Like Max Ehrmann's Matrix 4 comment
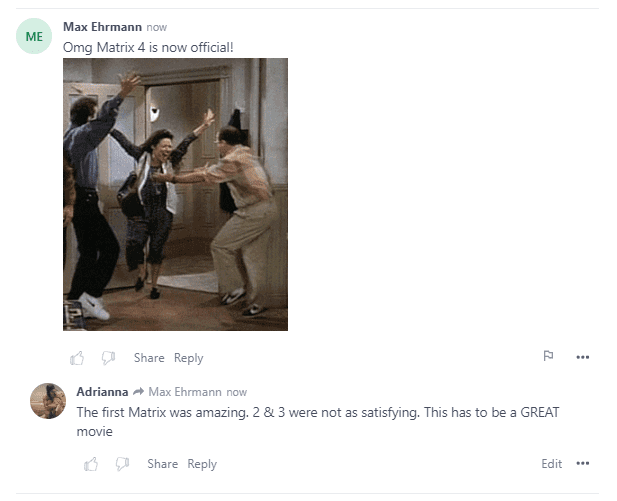Screen dimensions: 617x501 point(77,358)
